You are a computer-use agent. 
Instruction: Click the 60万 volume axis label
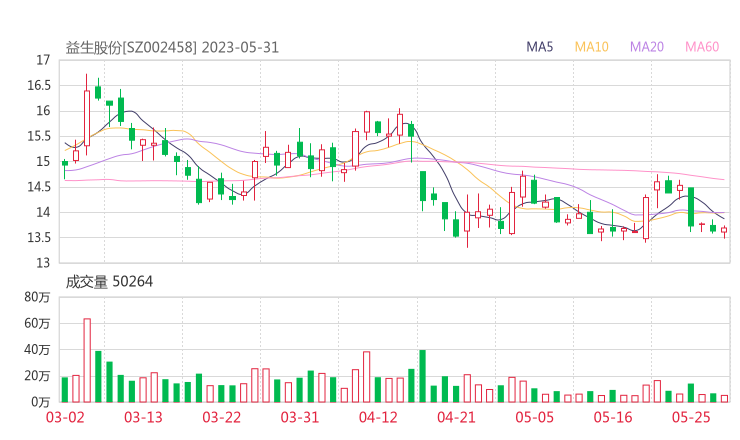pyautogui.click(x=37, y=324)
